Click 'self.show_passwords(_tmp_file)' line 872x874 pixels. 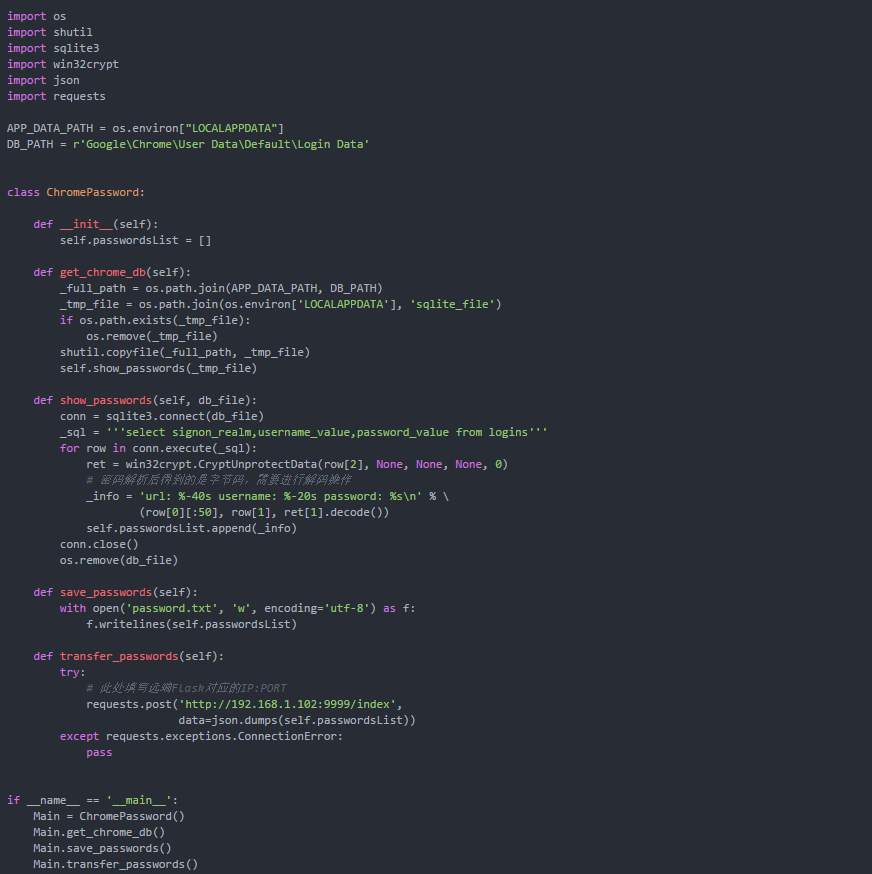click(158, 368)
